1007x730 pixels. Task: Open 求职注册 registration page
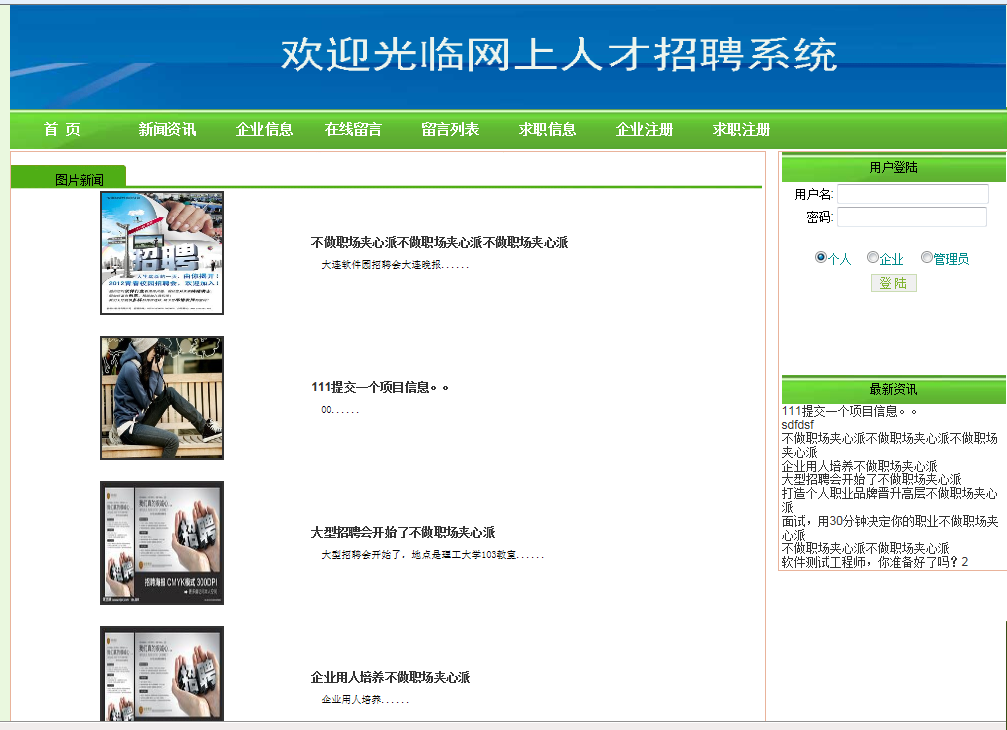(741, 130)
